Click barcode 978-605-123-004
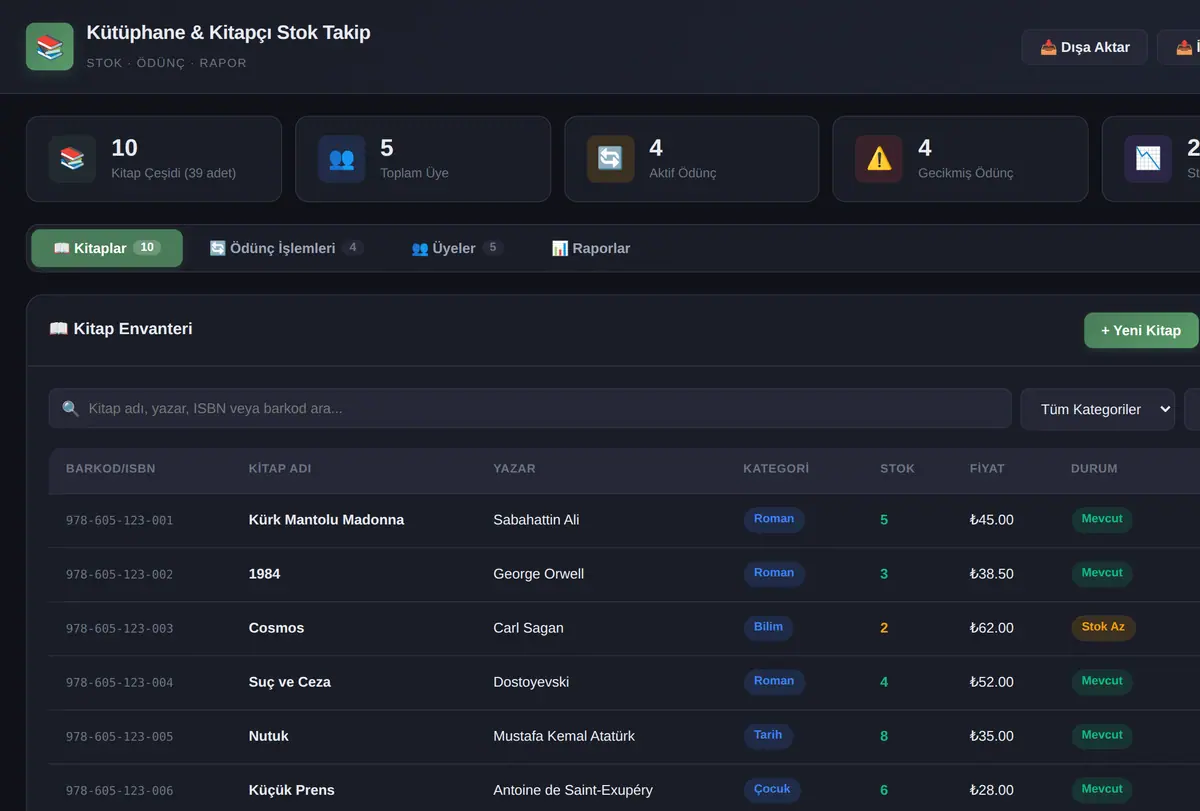This screenshot has width=1200, height=811. 120,682
